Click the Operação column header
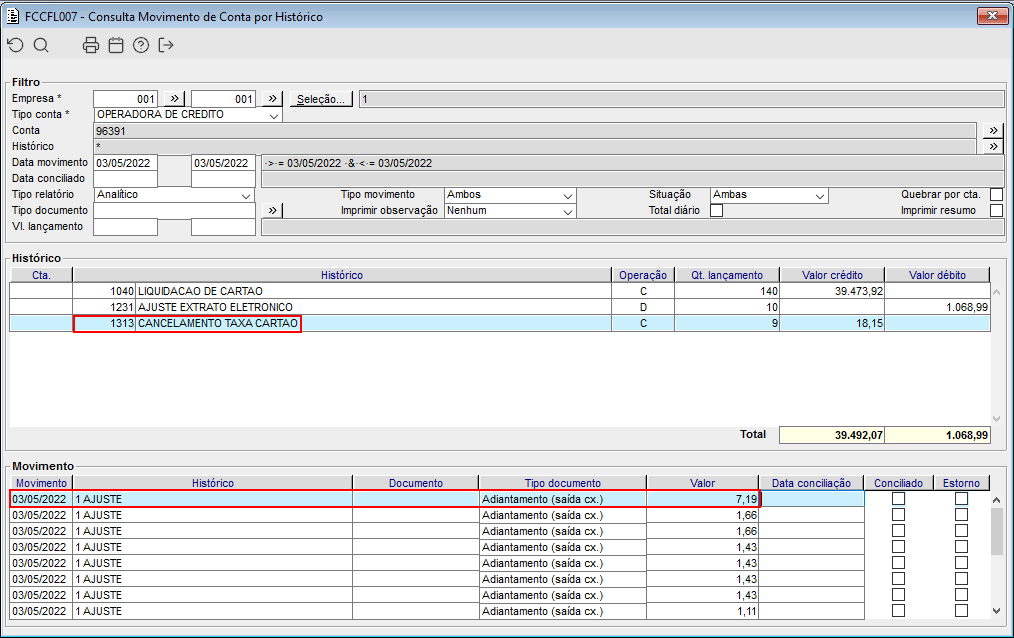1014x638 pixels. click(643, 275)
